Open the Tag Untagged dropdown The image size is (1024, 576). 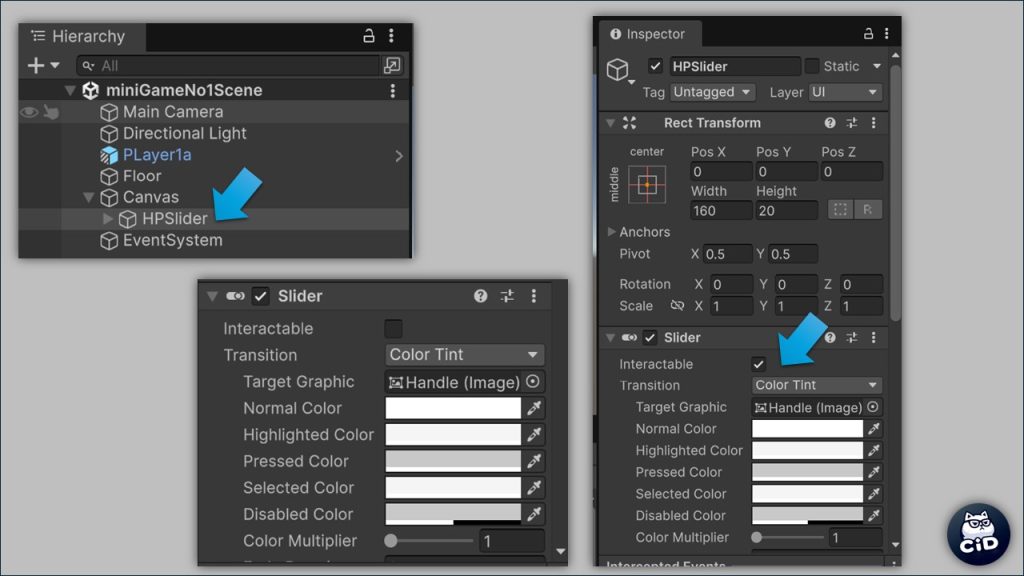pos(712,92)
